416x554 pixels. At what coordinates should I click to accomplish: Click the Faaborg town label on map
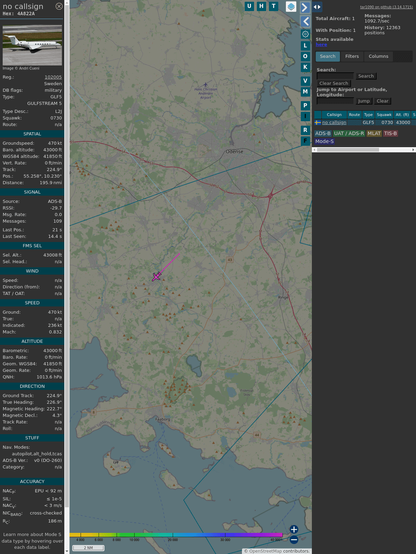163,419
